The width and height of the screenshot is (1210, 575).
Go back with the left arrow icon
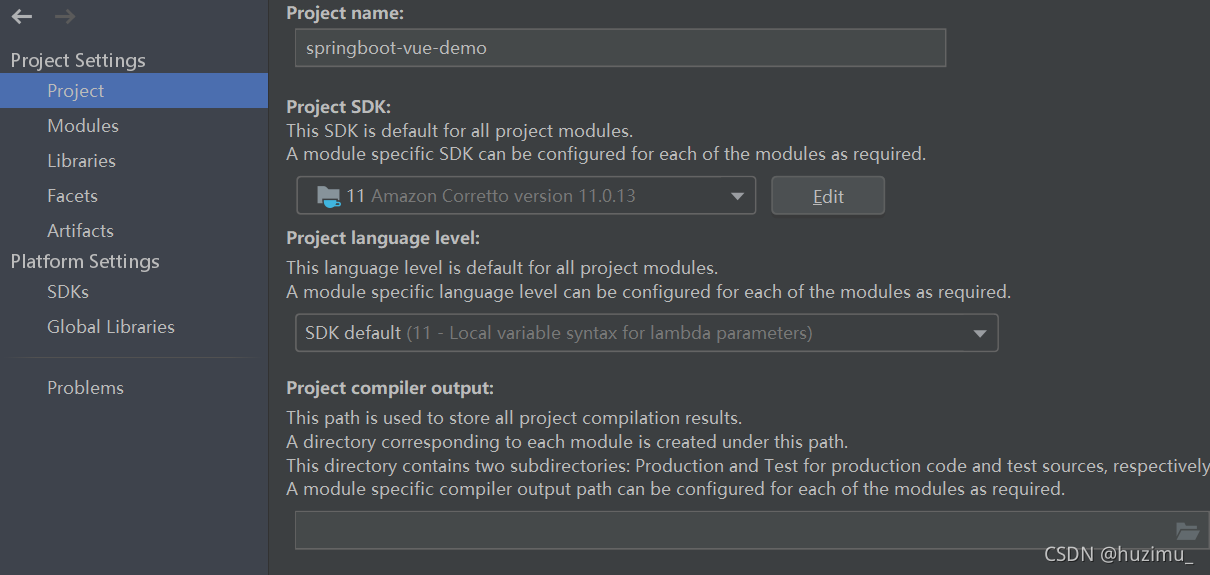tap(22, 16)
